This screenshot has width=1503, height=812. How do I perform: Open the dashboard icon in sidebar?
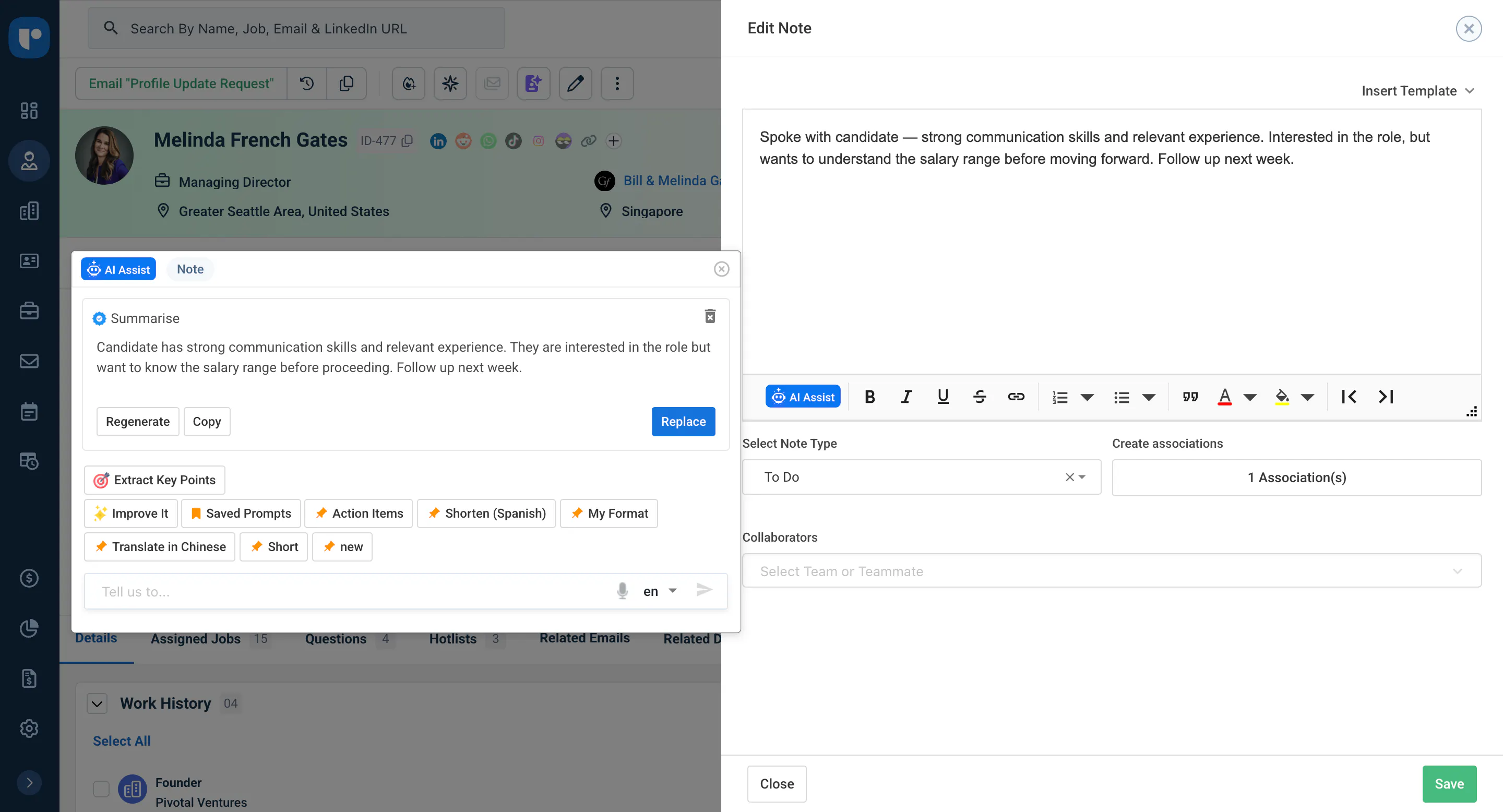point(29,110)
